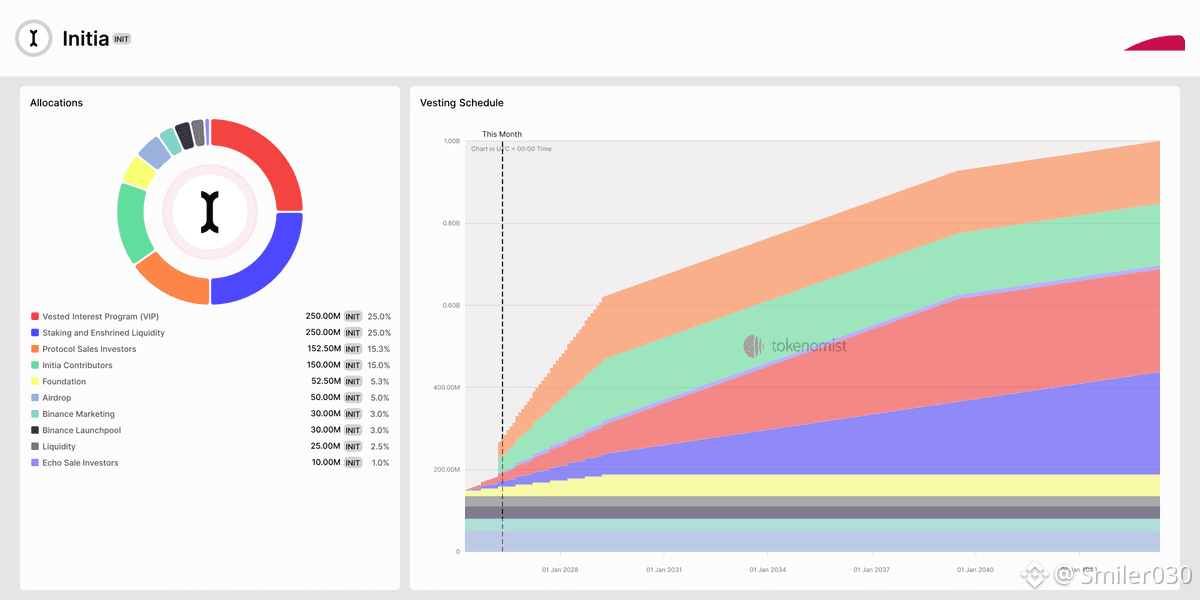The width and height of the screenshot is (1200, 600).
Task: Click the 10.00M Echo Sale Investors amount
Action: point(326,463)
